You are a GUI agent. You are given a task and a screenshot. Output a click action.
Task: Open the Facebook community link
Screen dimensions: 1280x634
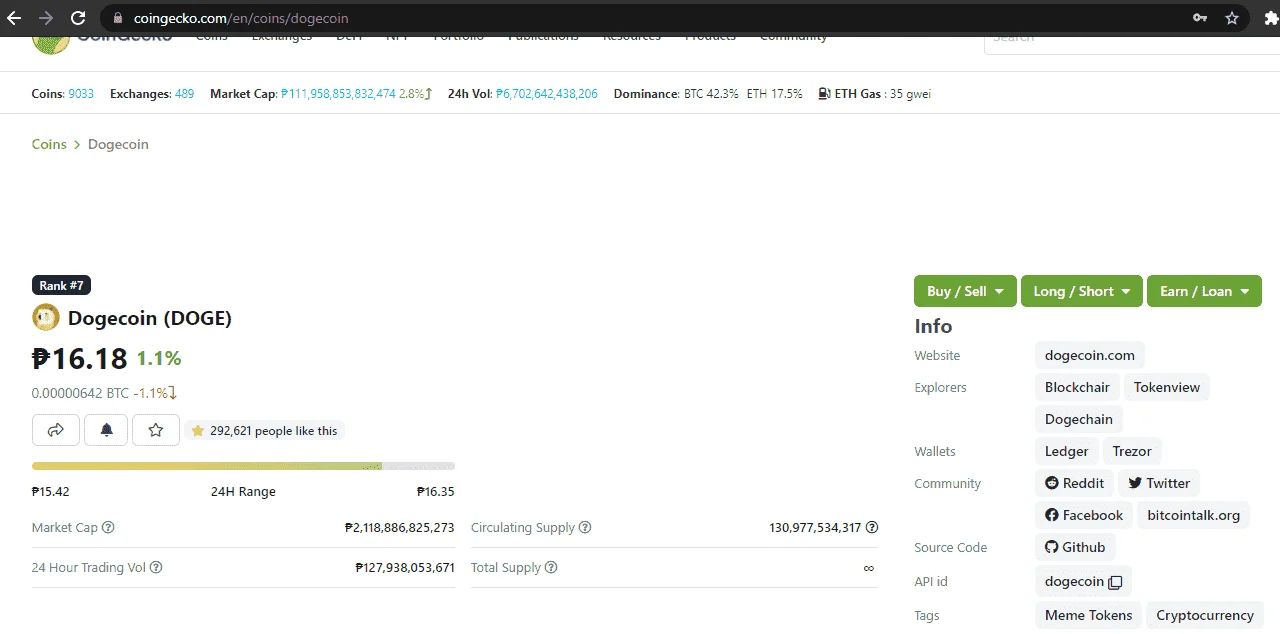[1083, 515]
